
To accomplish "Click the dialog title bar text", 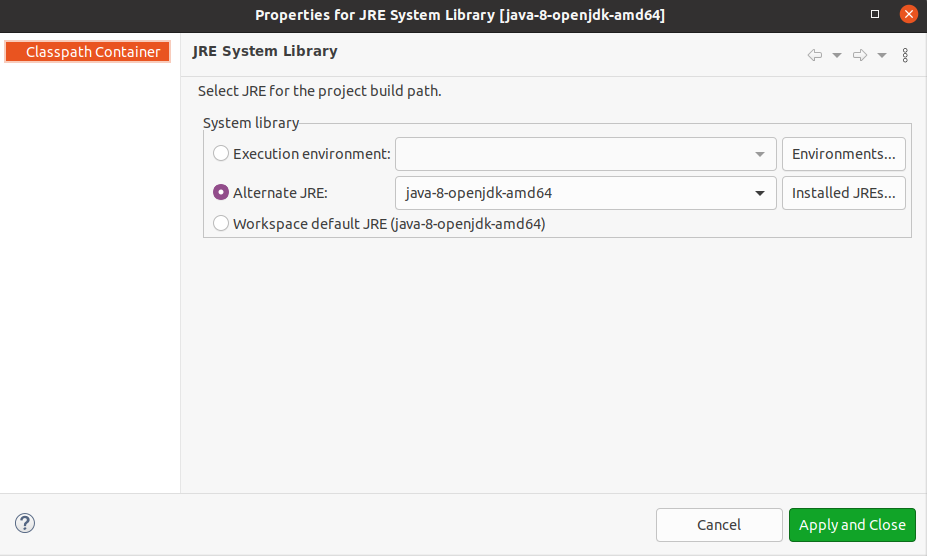I will coord(460,15).
